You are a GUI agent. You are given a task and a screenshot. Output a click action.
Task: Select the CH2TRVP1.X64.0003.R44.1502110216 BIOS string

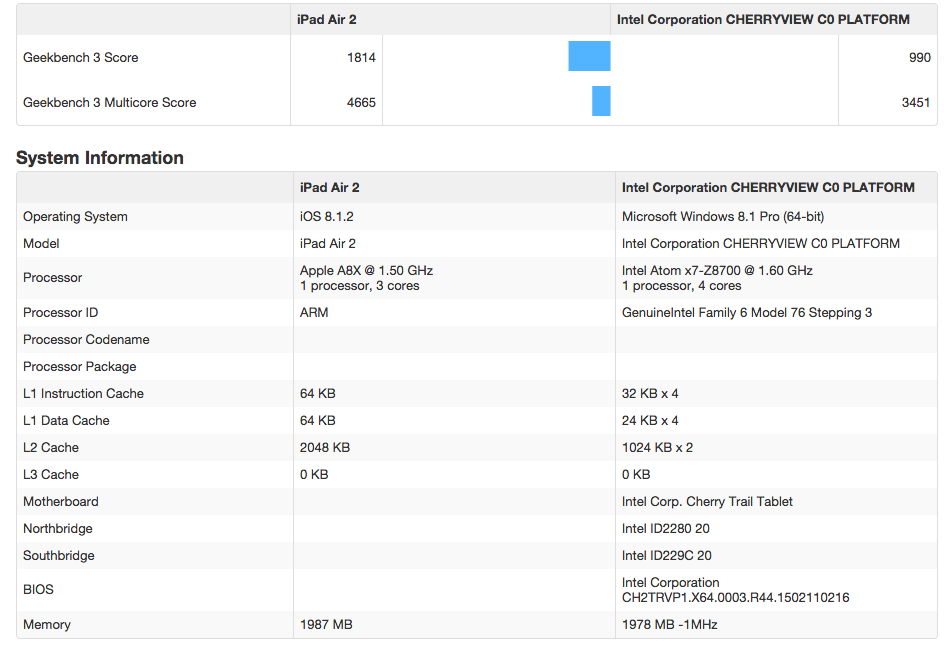(x=736, y=598)
